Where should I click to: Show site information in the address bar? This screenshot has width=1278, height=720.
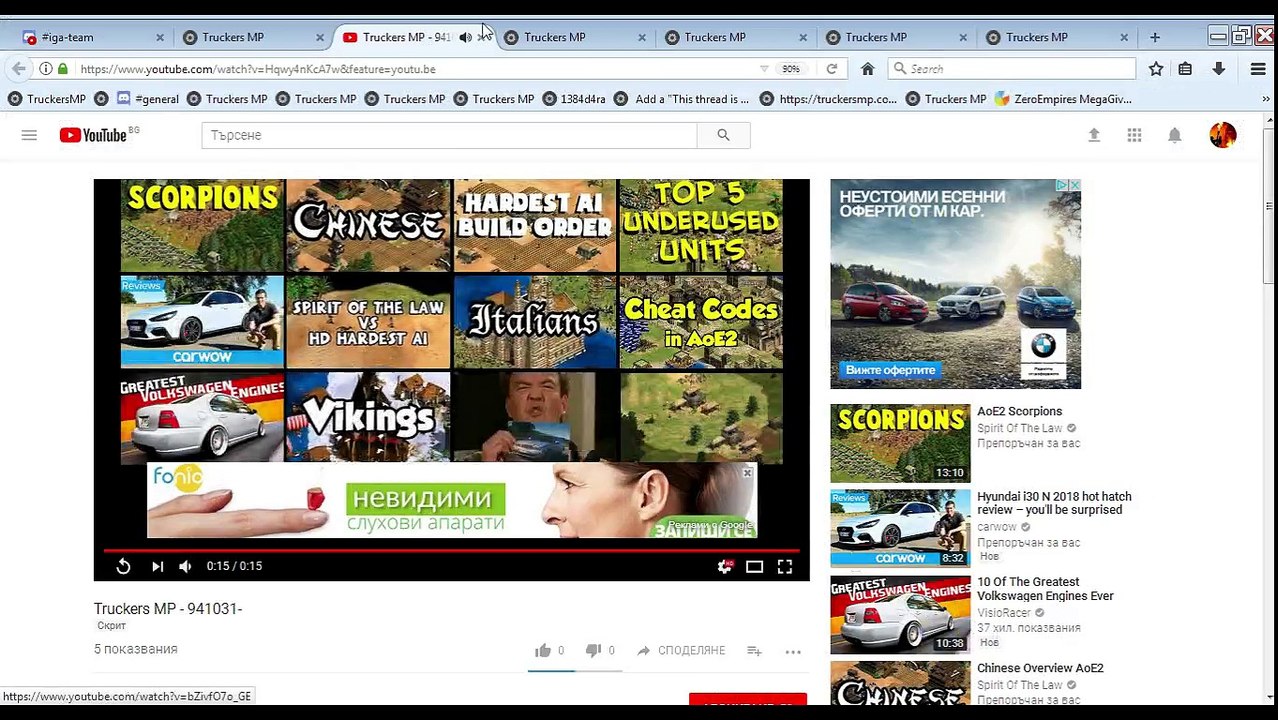[x=45, y=69]
